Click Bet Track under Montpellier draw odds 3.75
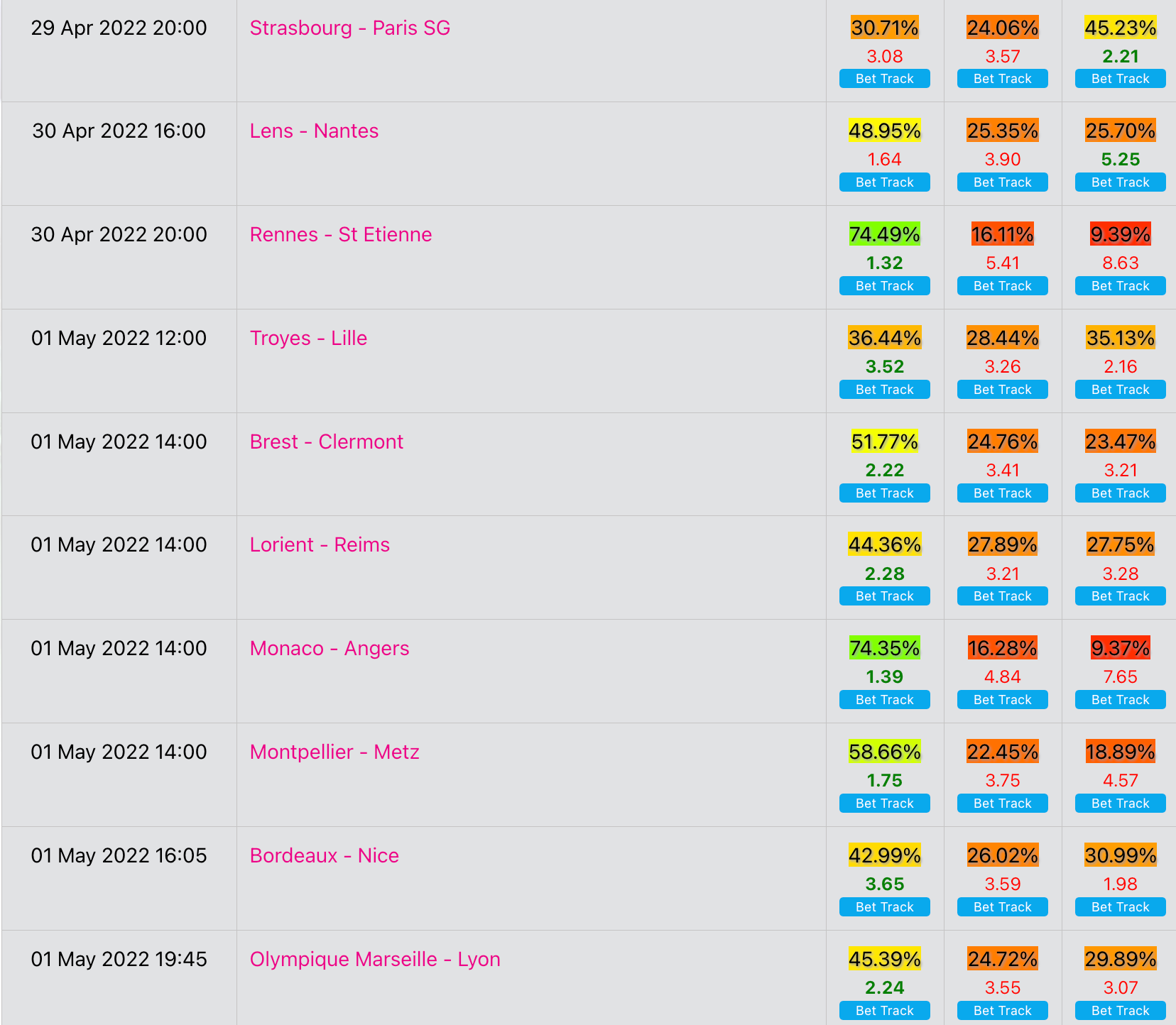 pyautogui.click(x=1003, y=804)
